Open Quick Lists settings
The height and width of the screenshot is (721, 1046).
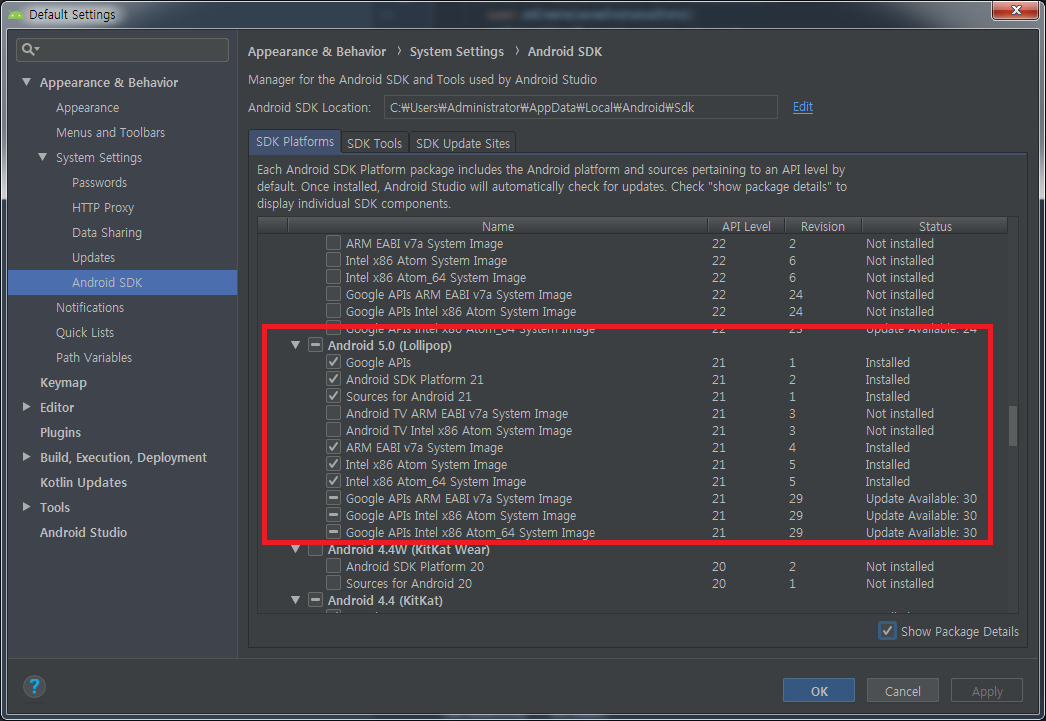pos(85,332)
